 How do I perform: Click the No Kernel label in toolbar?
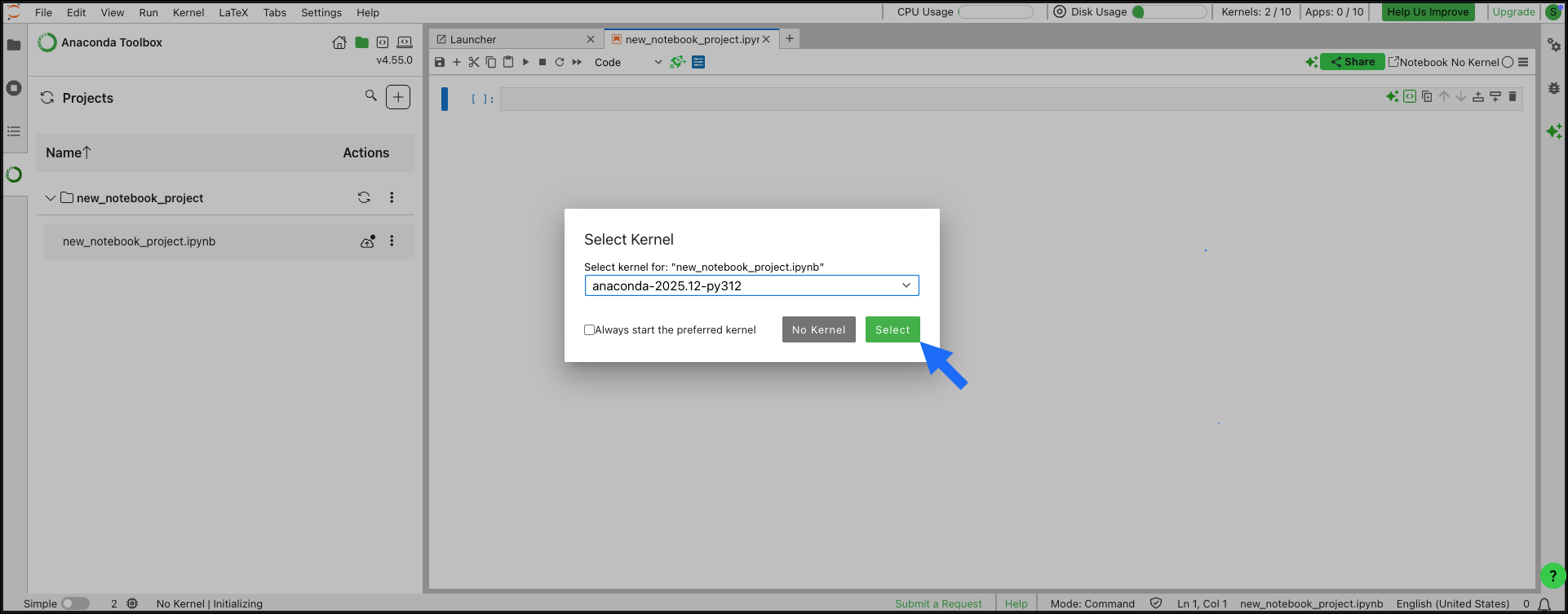tap(1475, 62)
